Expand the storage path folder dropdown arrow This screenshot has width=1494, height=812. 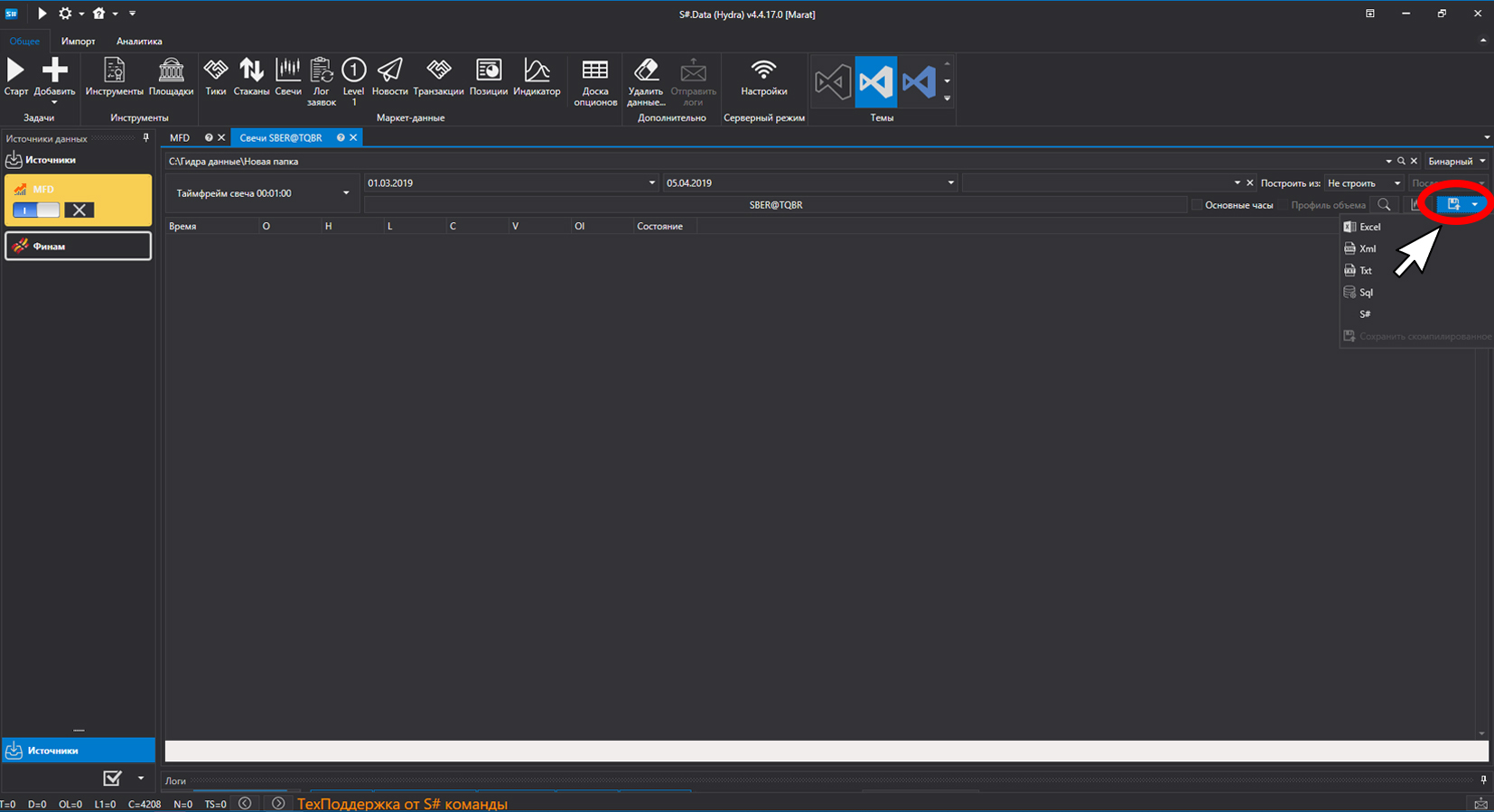point(1388,161)
